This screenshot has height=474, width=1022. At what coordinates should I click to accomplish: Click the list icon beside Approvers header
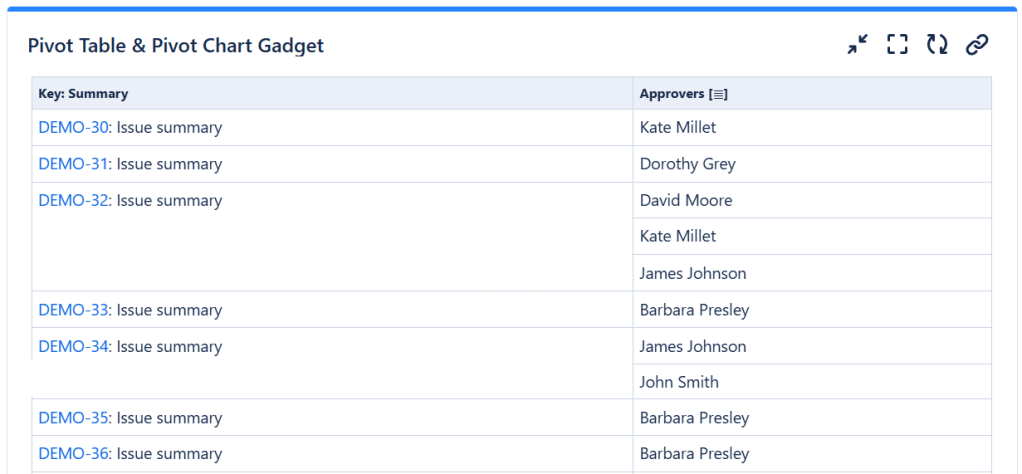tap(718, 94)
